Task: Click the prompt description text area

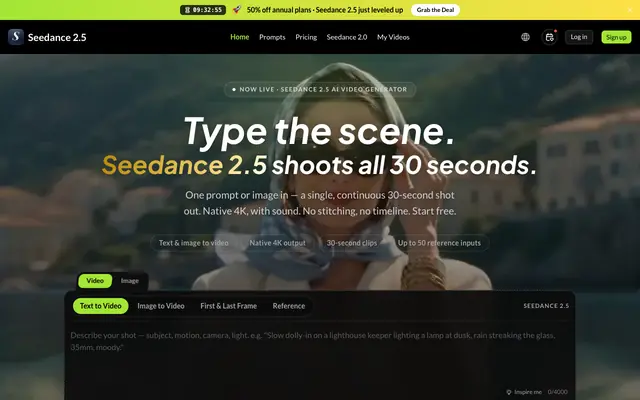Action: pos(320,355)
